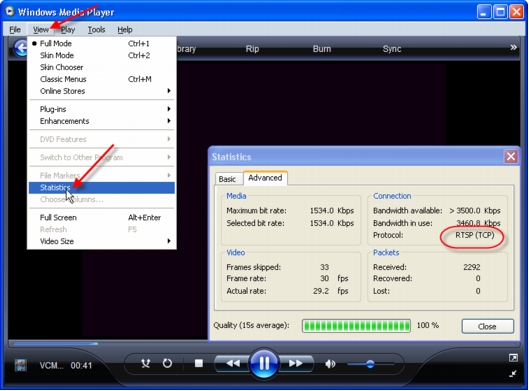Adjust the volume slider knob
Screen dimensions: 529x391
click(370, 364)
